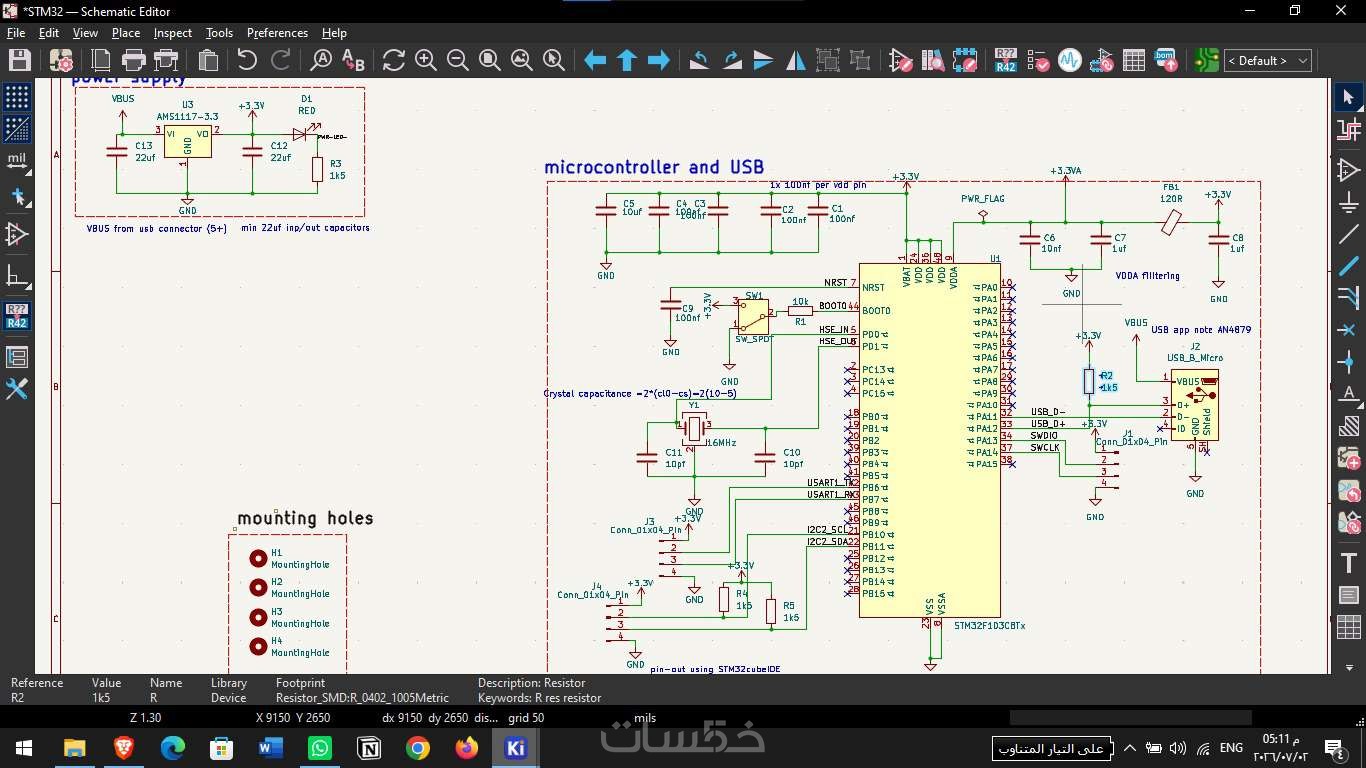Zoom to fit the page

tap(490, 60)
